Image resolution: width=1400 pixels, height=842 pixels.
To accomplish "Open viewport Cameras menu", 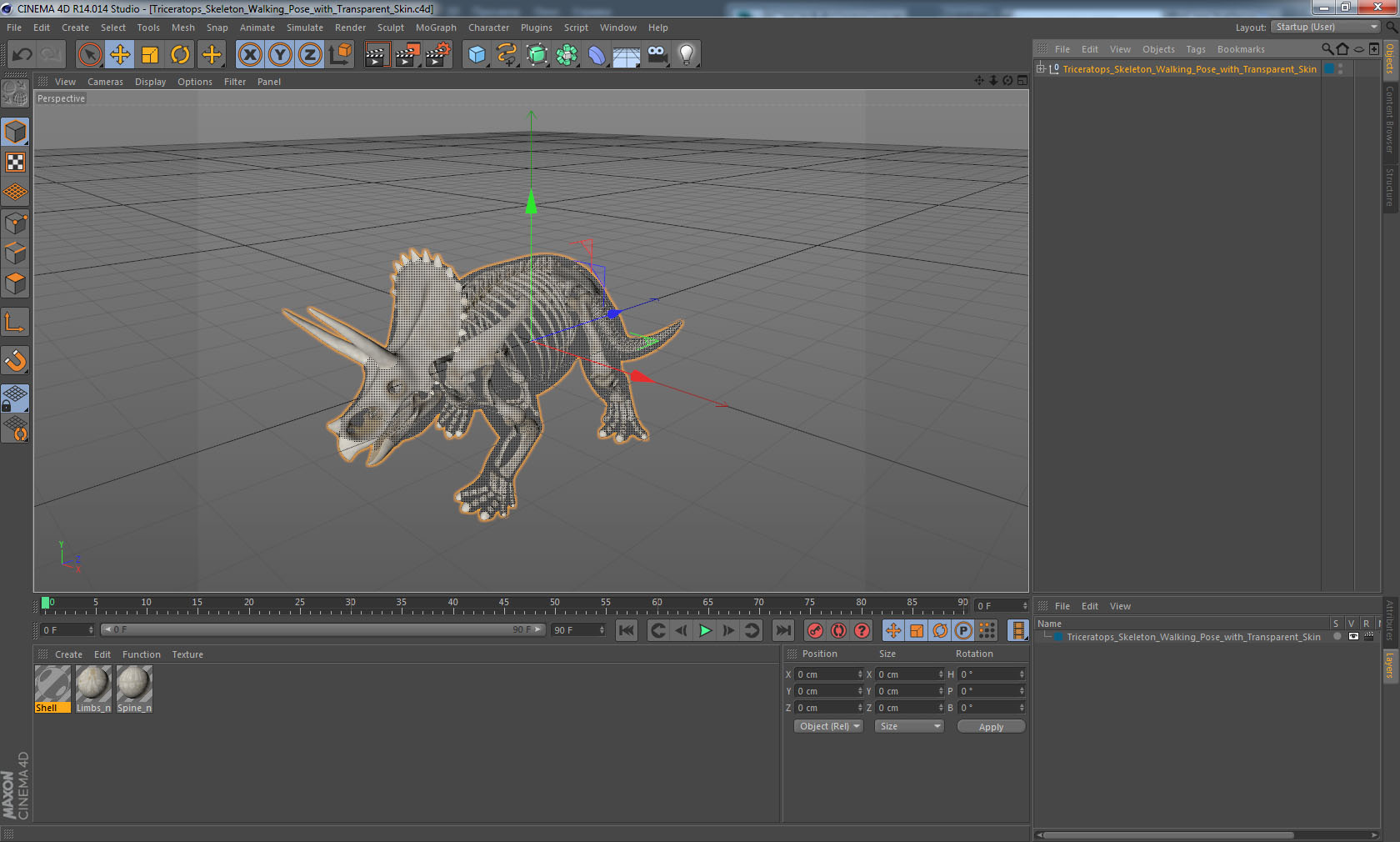I will pyautogui.click(x=105, y=82).
